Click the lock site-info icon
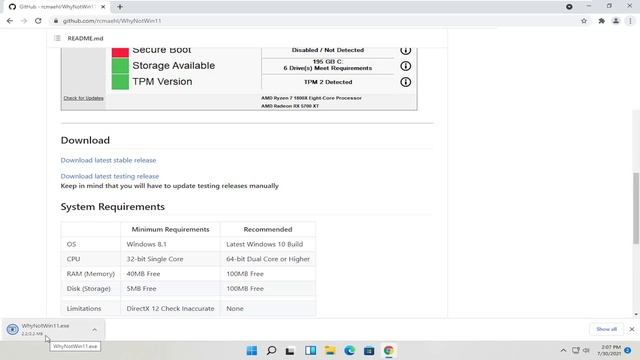The height and width of the screenshot is (360, 640). pyautogui.click(x=56, y=21)
